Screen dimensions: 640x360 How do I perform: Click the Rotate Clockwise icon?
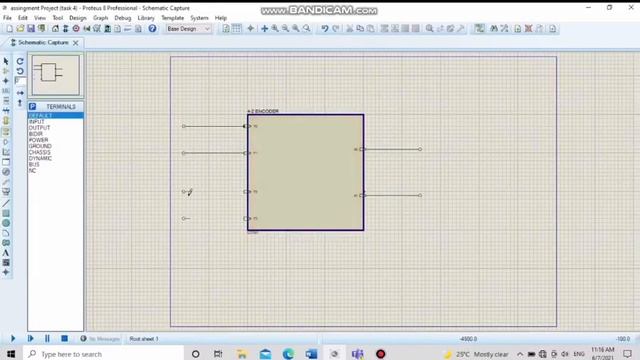click(20, 61)
